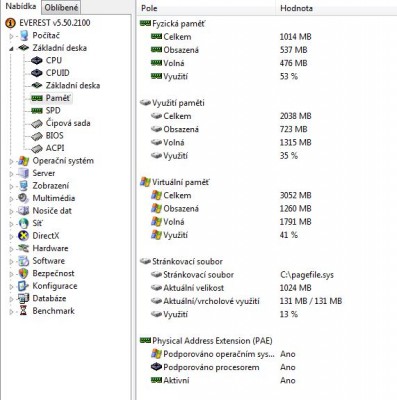397x400 pixels.
Task: Select the Čipová sada chipset icon
Action: 37,124
